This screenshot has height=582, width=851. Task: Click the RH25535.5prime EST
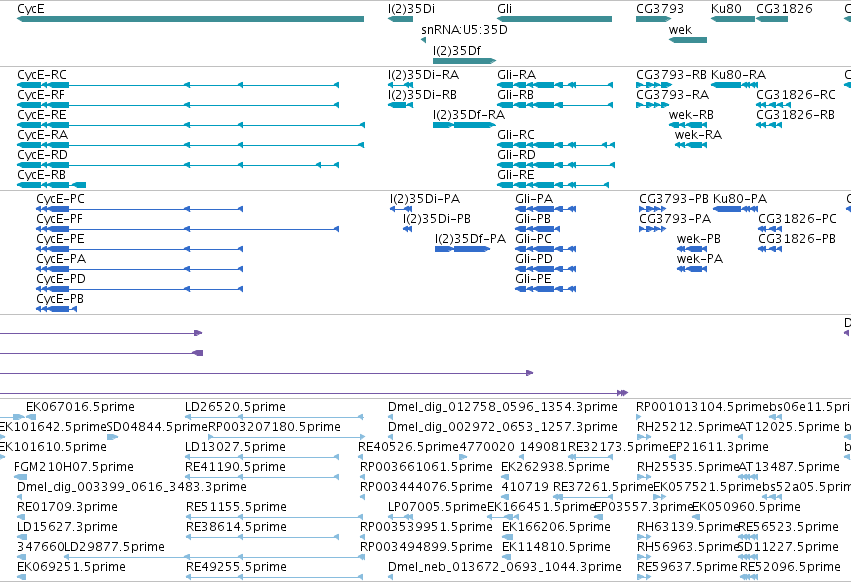tap(643, 477)
